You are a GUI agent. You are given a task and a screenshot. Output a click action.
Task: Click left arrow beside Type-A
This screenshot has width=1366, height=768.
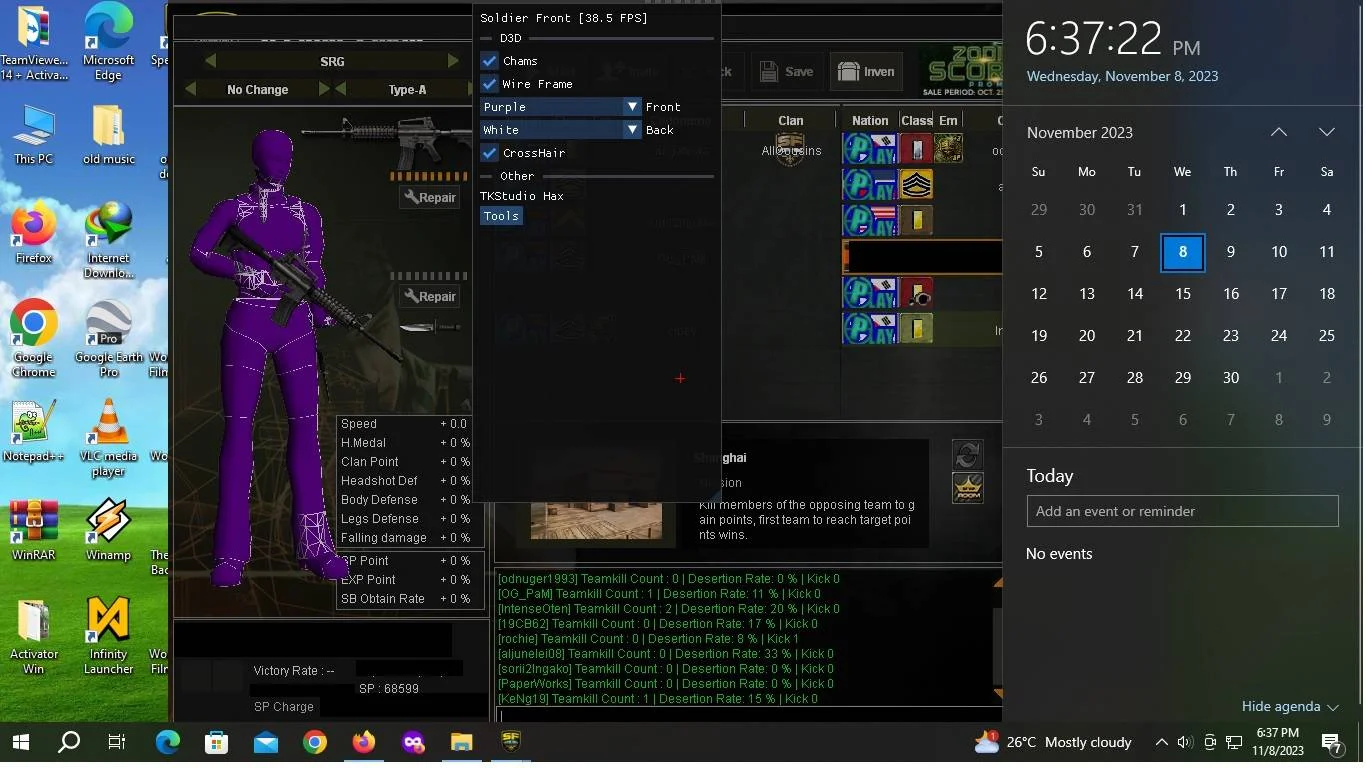(x=341, y=89)
